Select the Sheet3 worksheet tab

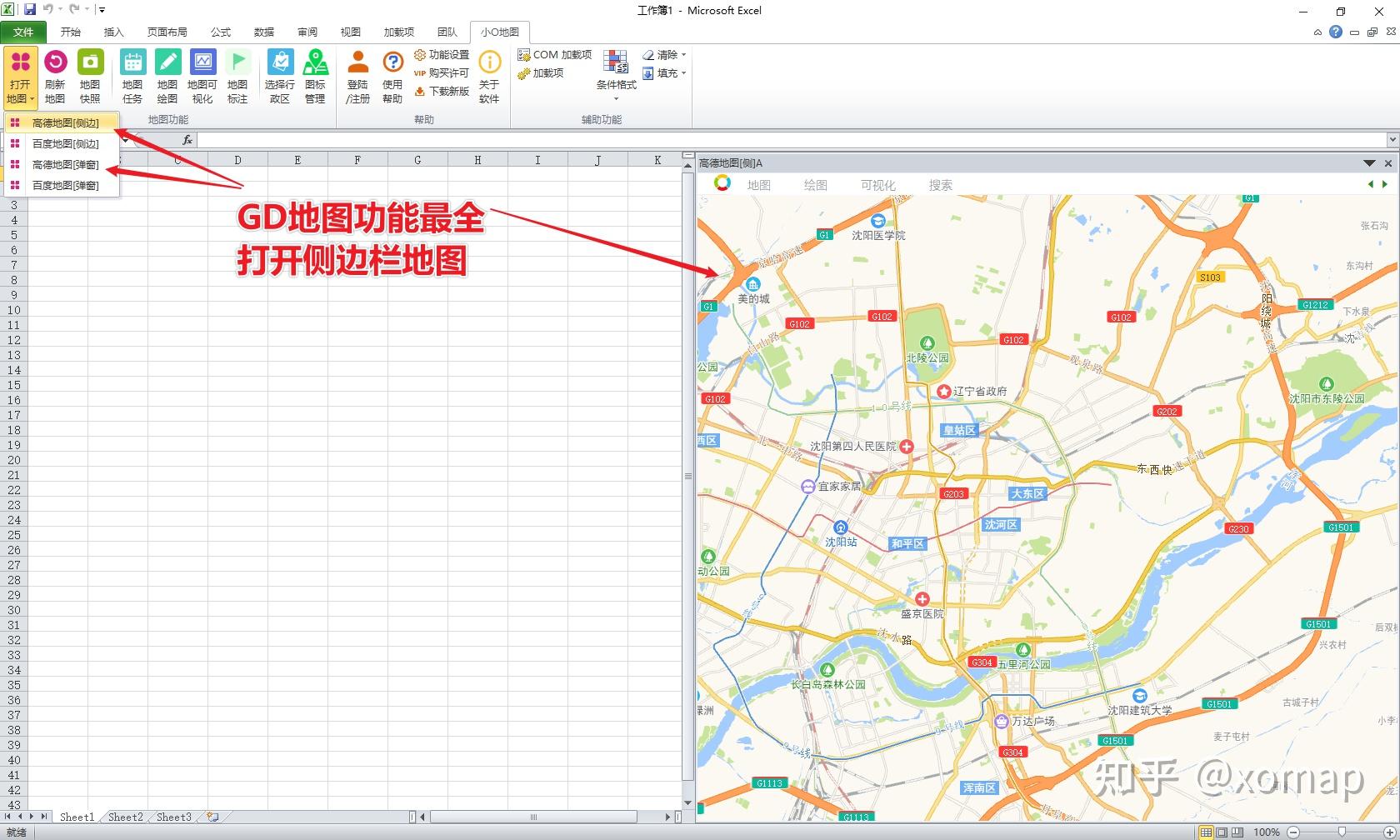click(174, 817)
